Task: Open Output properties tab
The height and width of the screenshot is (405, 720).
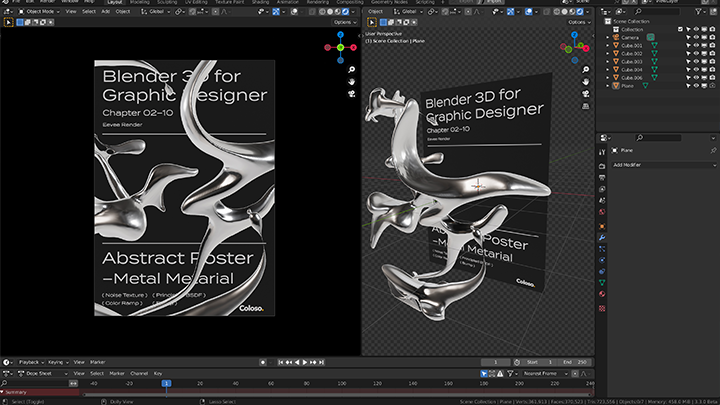Action: 602,178
